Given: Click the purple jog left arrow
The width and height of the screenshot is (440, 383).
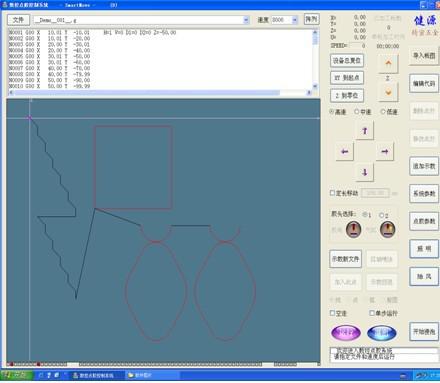Looking at the screenshot, I should (x=345, y=152).
